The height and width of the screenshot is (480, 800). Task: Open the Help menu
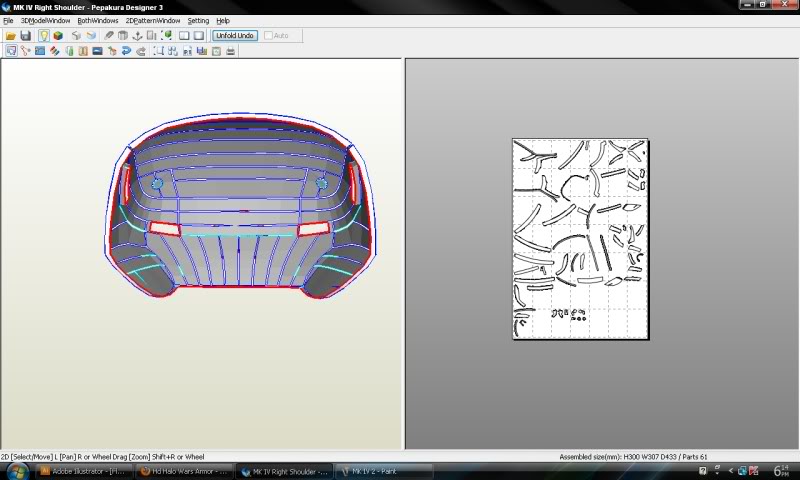(223, 20)
